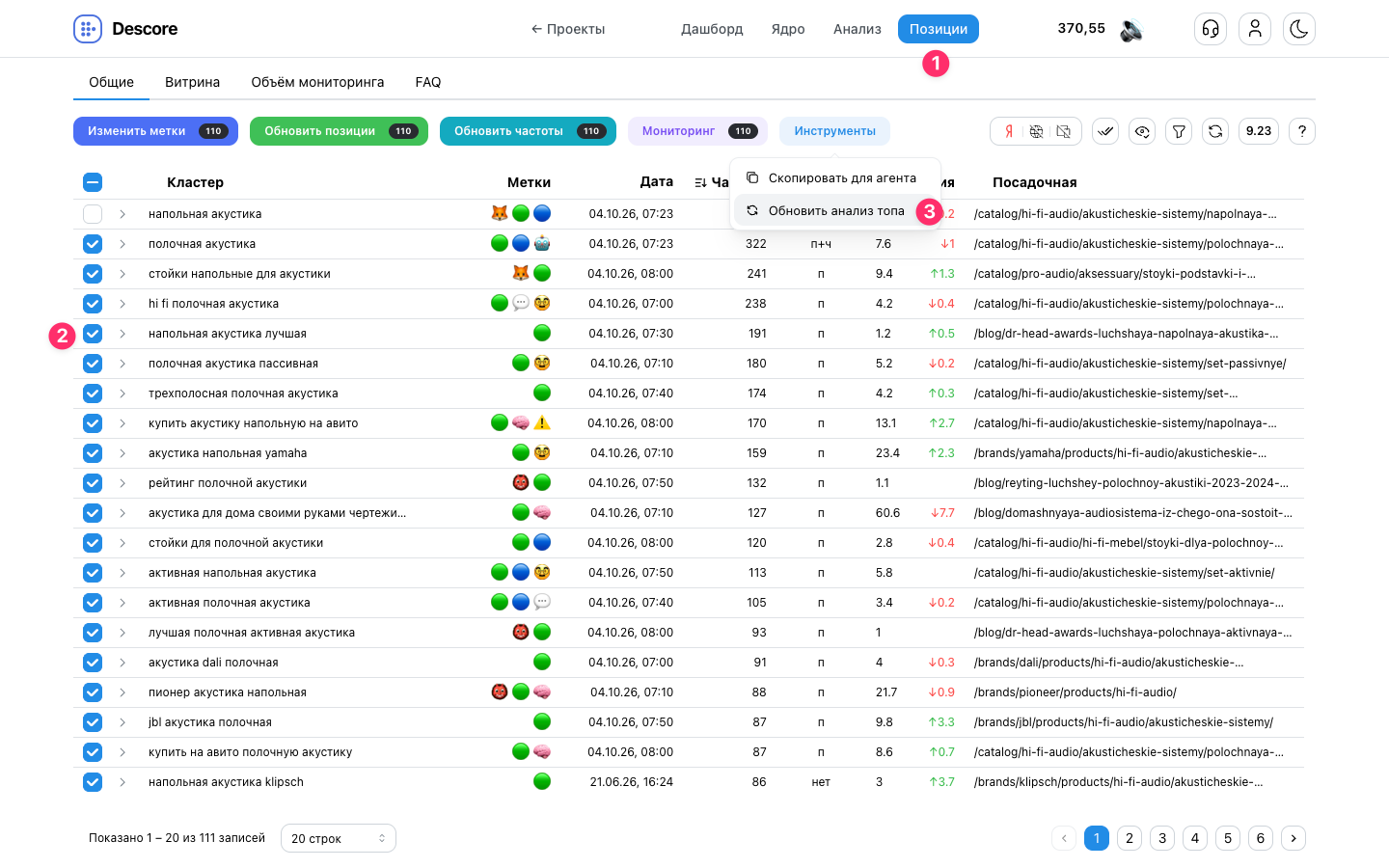Click the circular refresh icon in the toolbar
The image size is (1389, 868).
[1215, 131]
